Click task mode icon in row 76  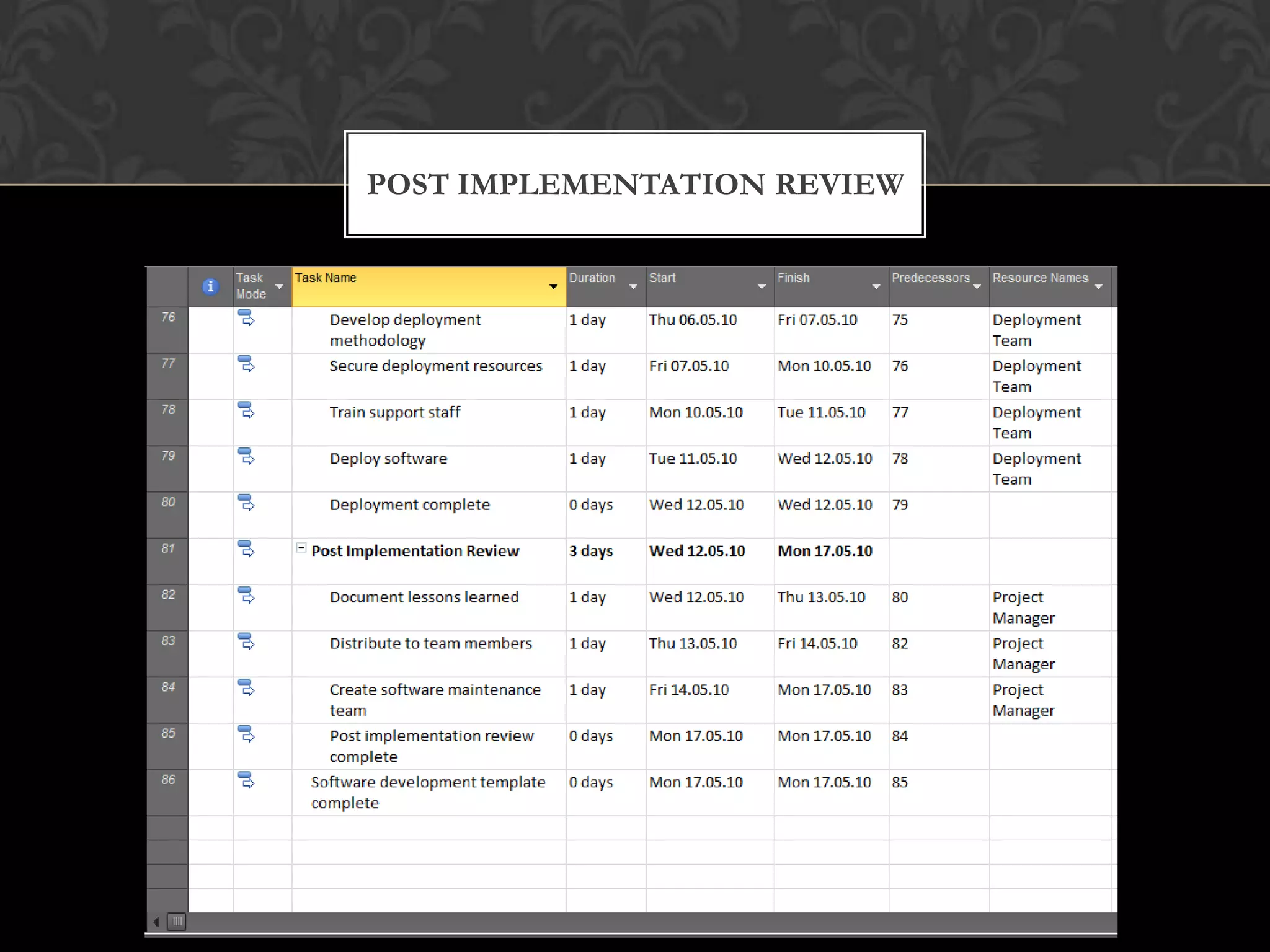coord(246,319)
